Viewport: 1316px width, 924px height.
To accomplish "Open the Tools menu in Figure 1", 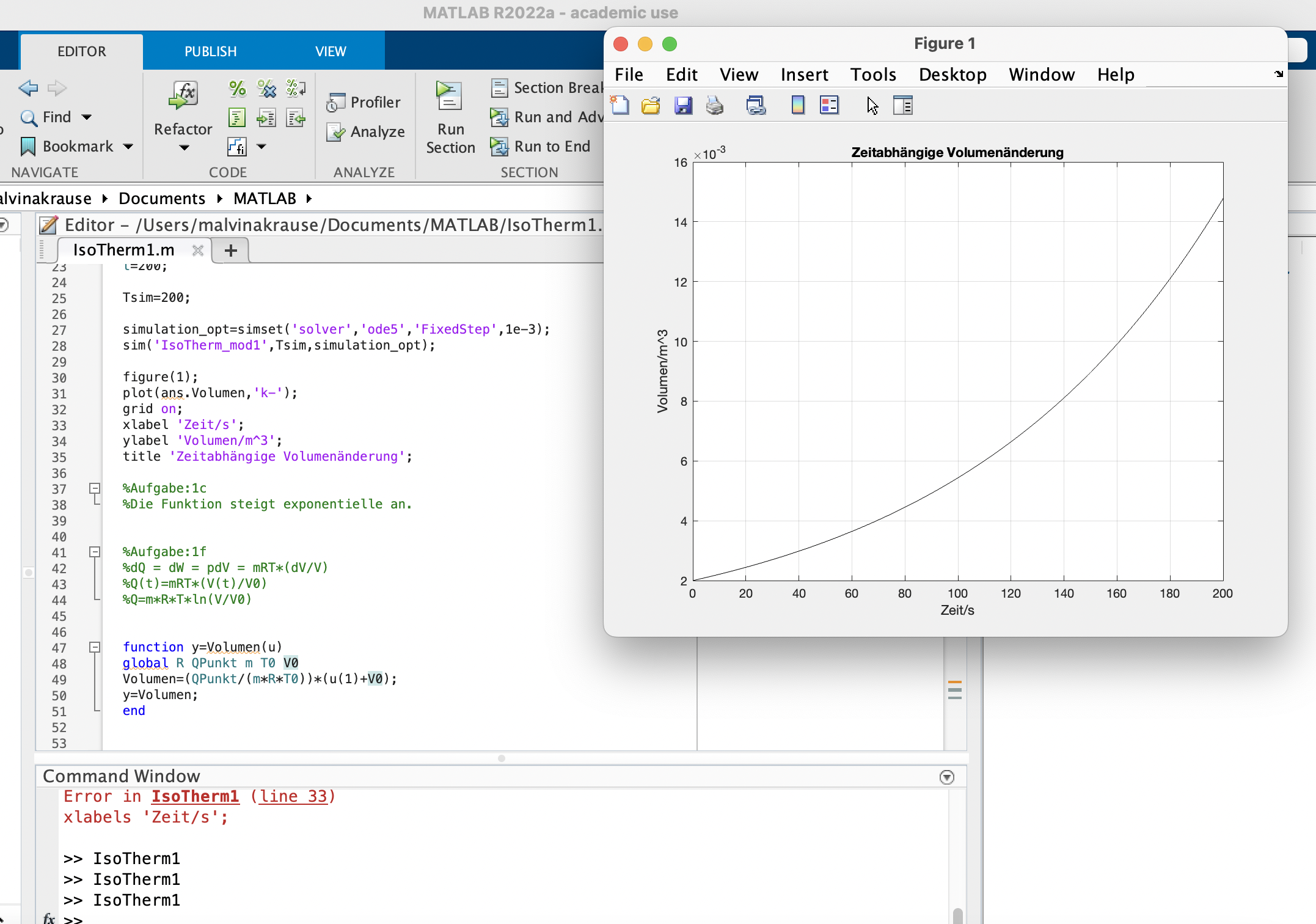I will point(872,75).
